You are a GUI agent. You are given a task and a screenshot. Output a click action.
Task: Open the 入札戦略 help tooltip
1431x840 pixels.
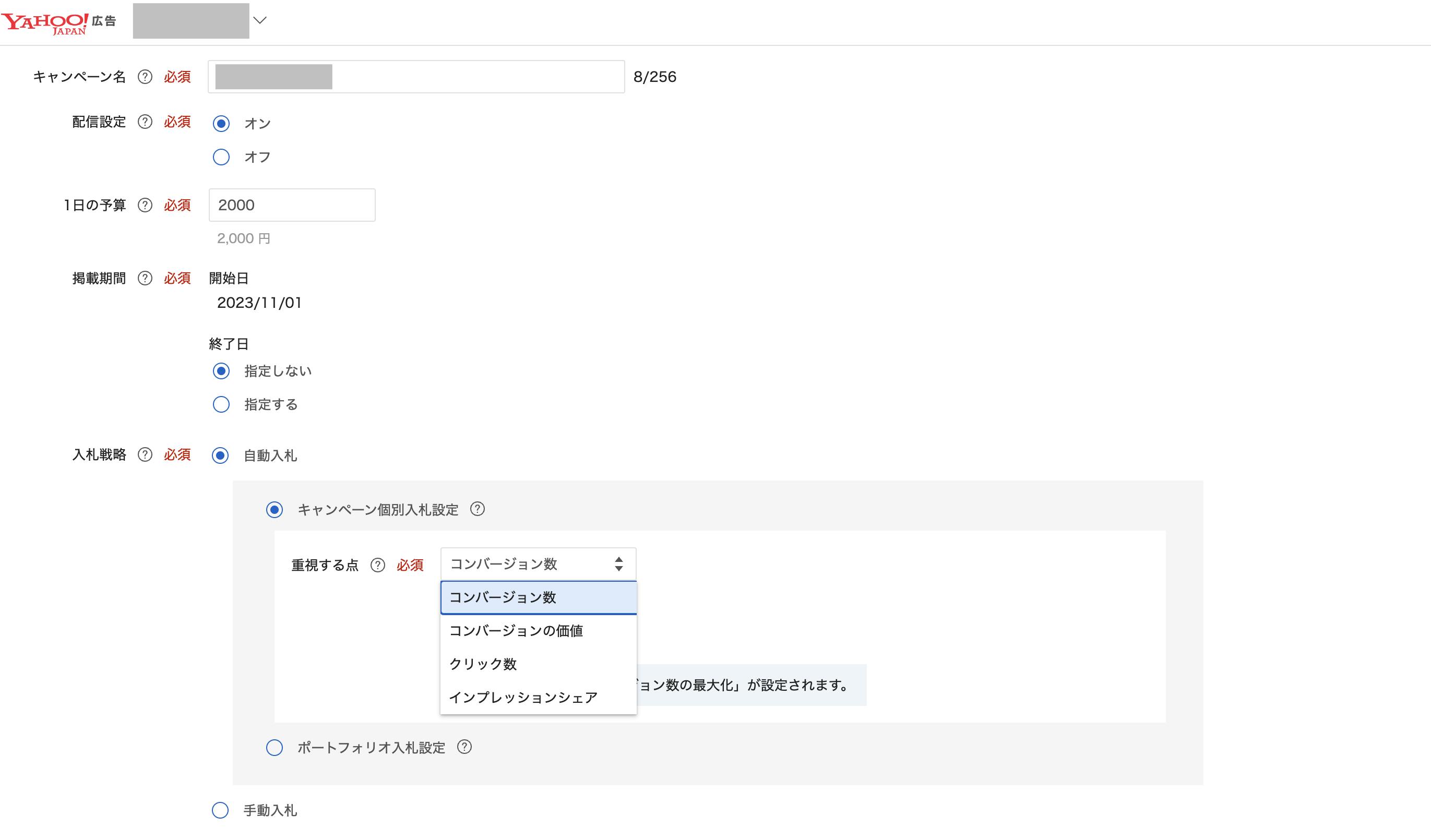pos(146,454)
